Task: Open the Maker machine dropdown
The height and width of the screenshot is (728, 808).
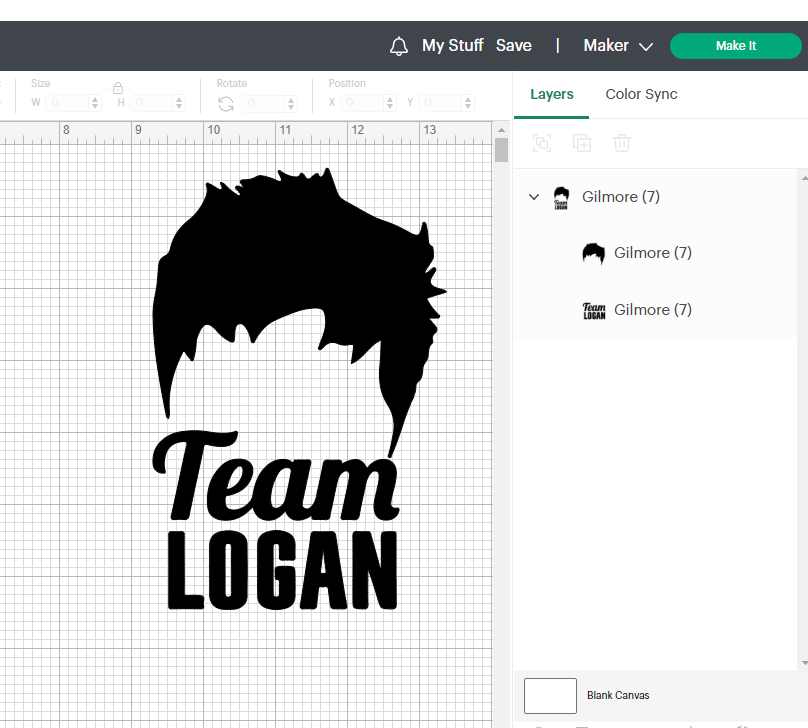Action: coord(618,45)
